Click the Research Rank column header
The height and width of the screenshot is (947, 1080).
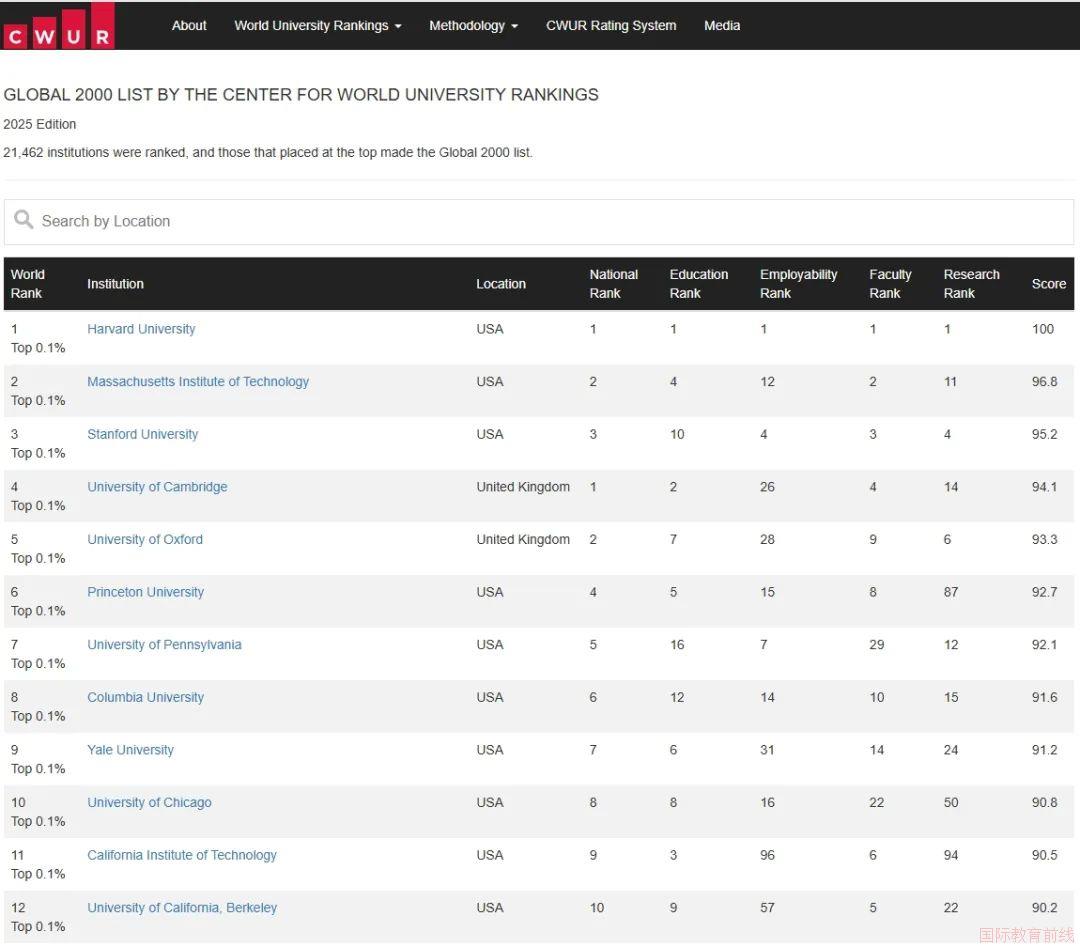[x=971, y=284]
